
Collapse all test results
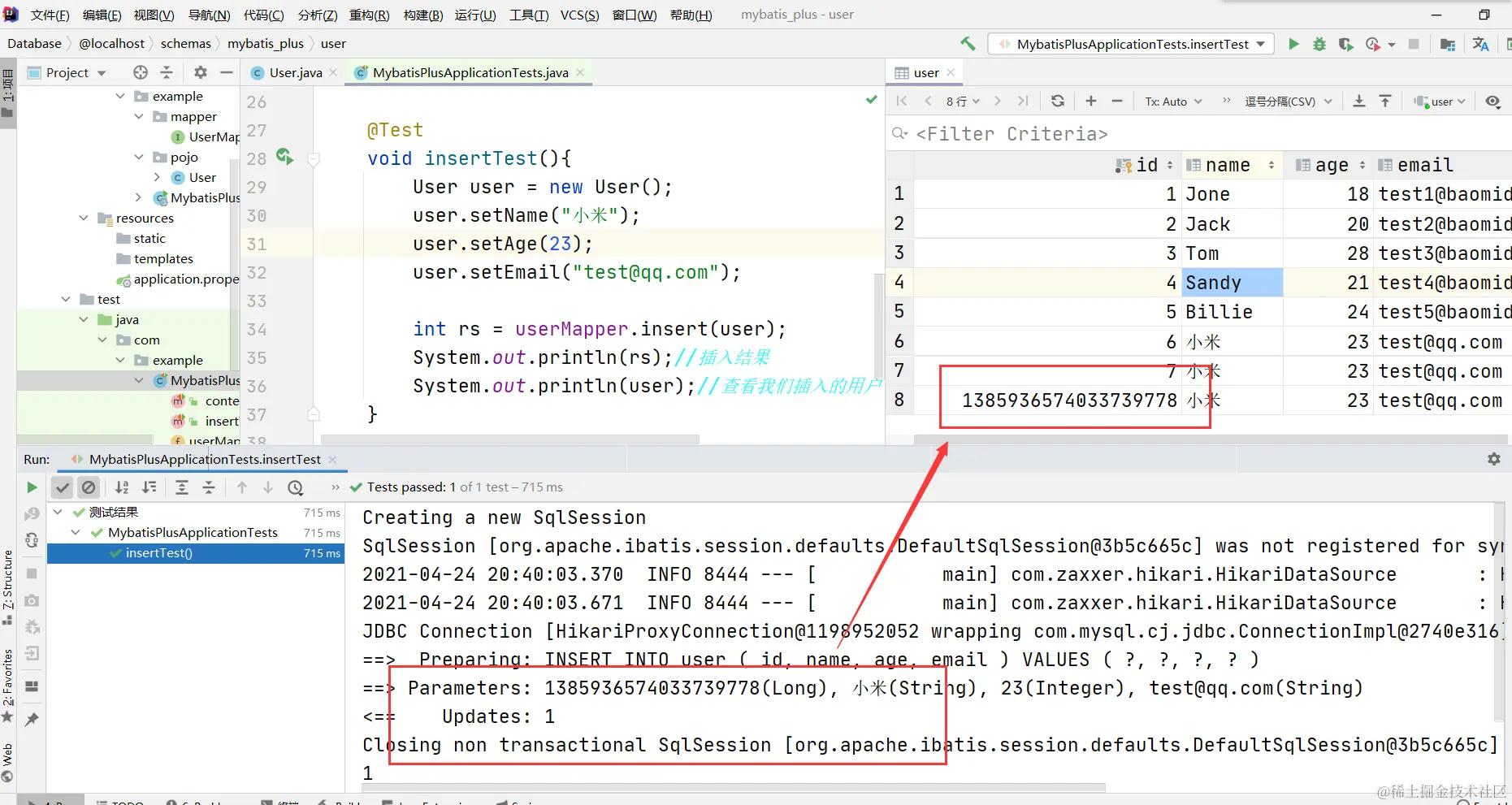click(x=209, y=487)
